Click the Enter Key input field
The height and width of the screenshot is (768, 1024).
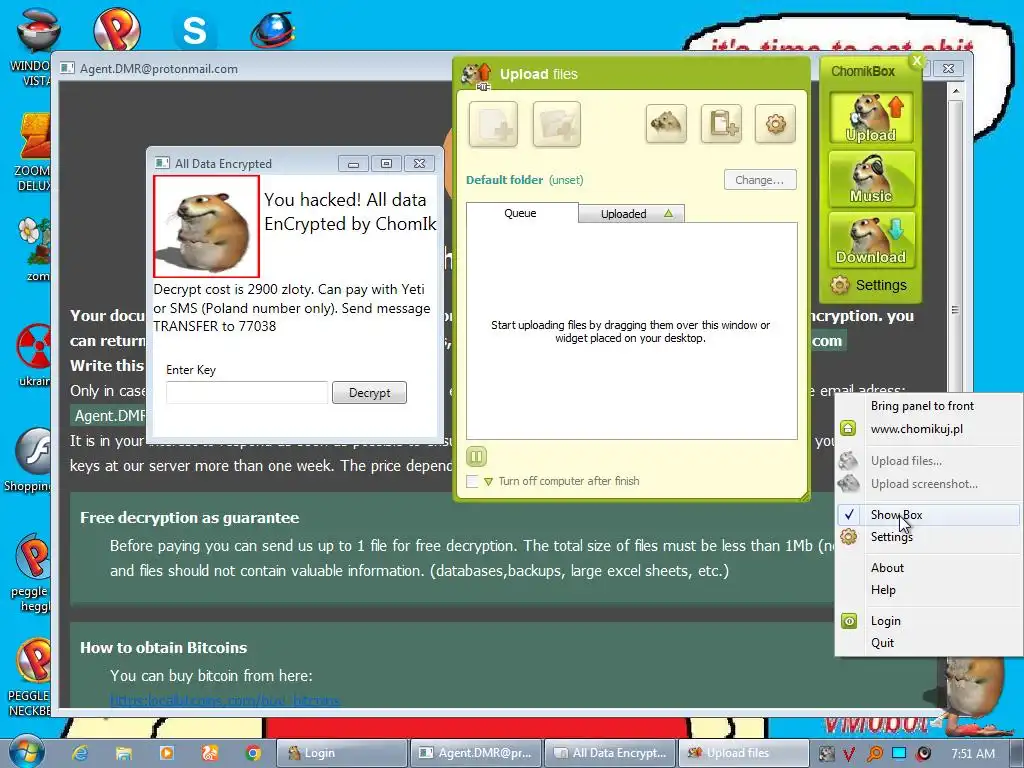click(x=247, y=392)
